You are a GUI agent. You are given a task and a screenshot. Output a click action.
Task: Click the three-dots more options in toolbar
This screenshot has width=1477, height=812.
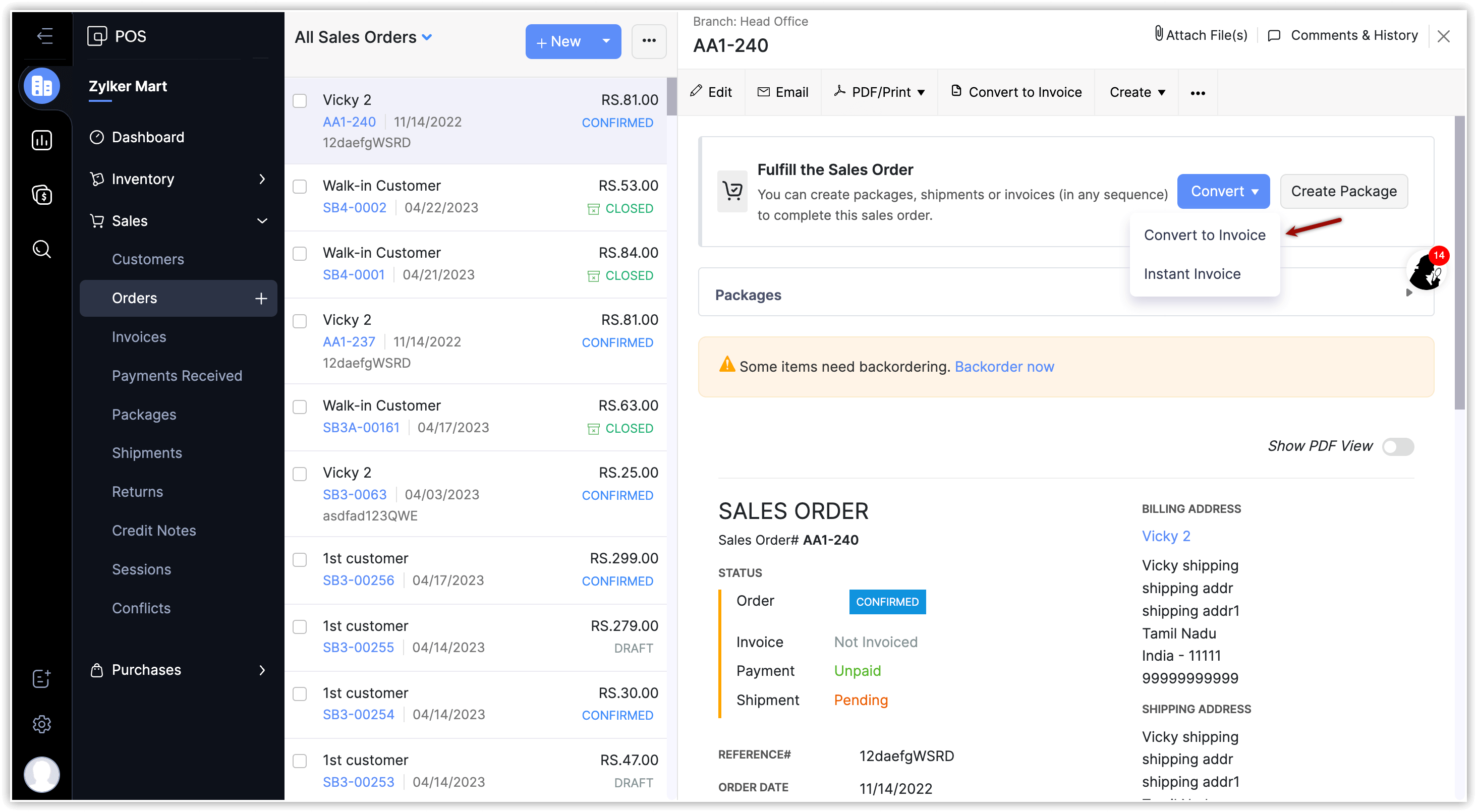1197,93
